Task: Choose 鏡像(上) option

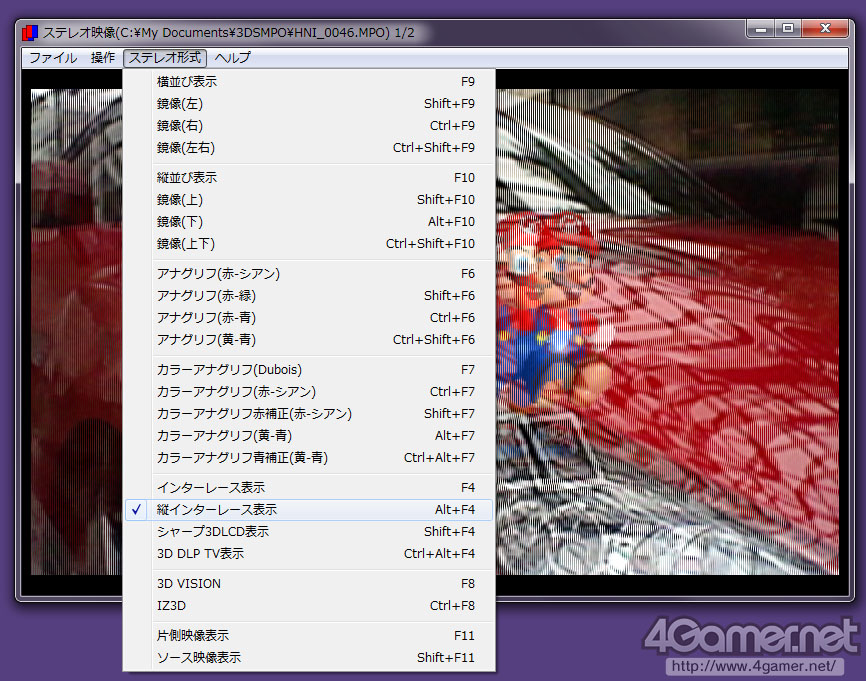Action: pyautogui.click(x=309, y=199)
